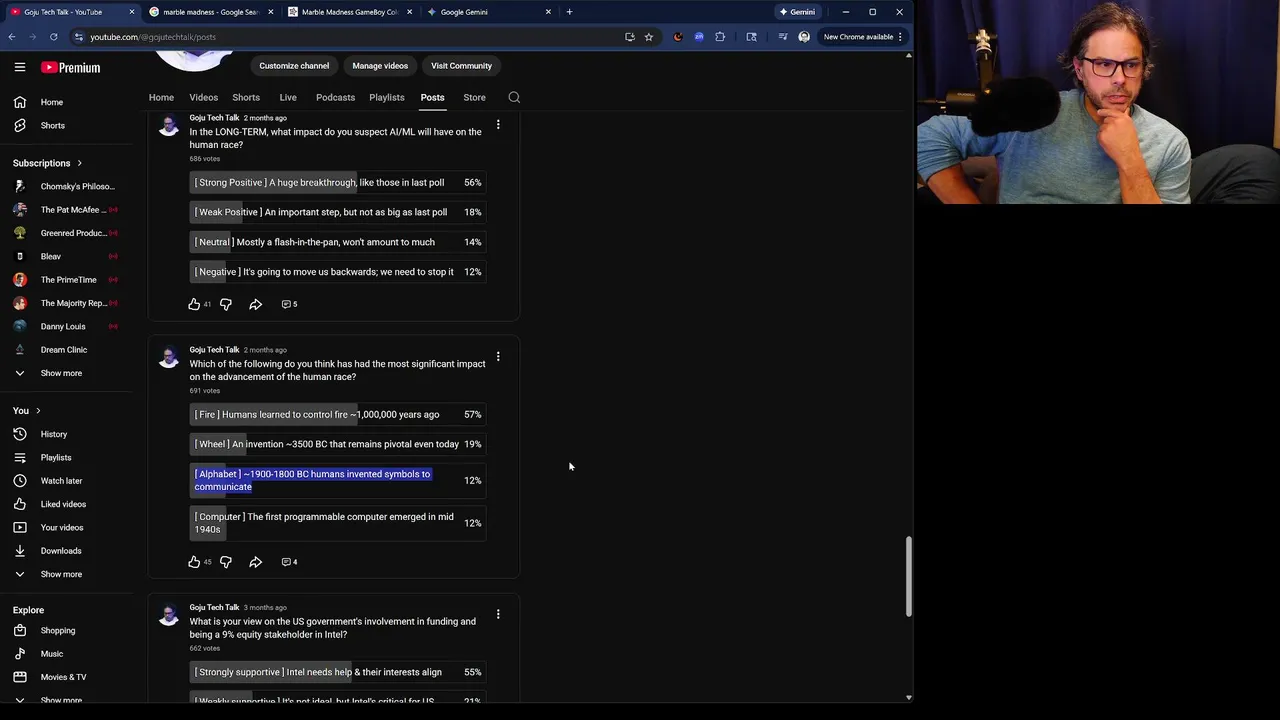Screen dimensions: 1280x720
Task: Open options menu for the AI/ML poll post
Action: pos(498,125)
